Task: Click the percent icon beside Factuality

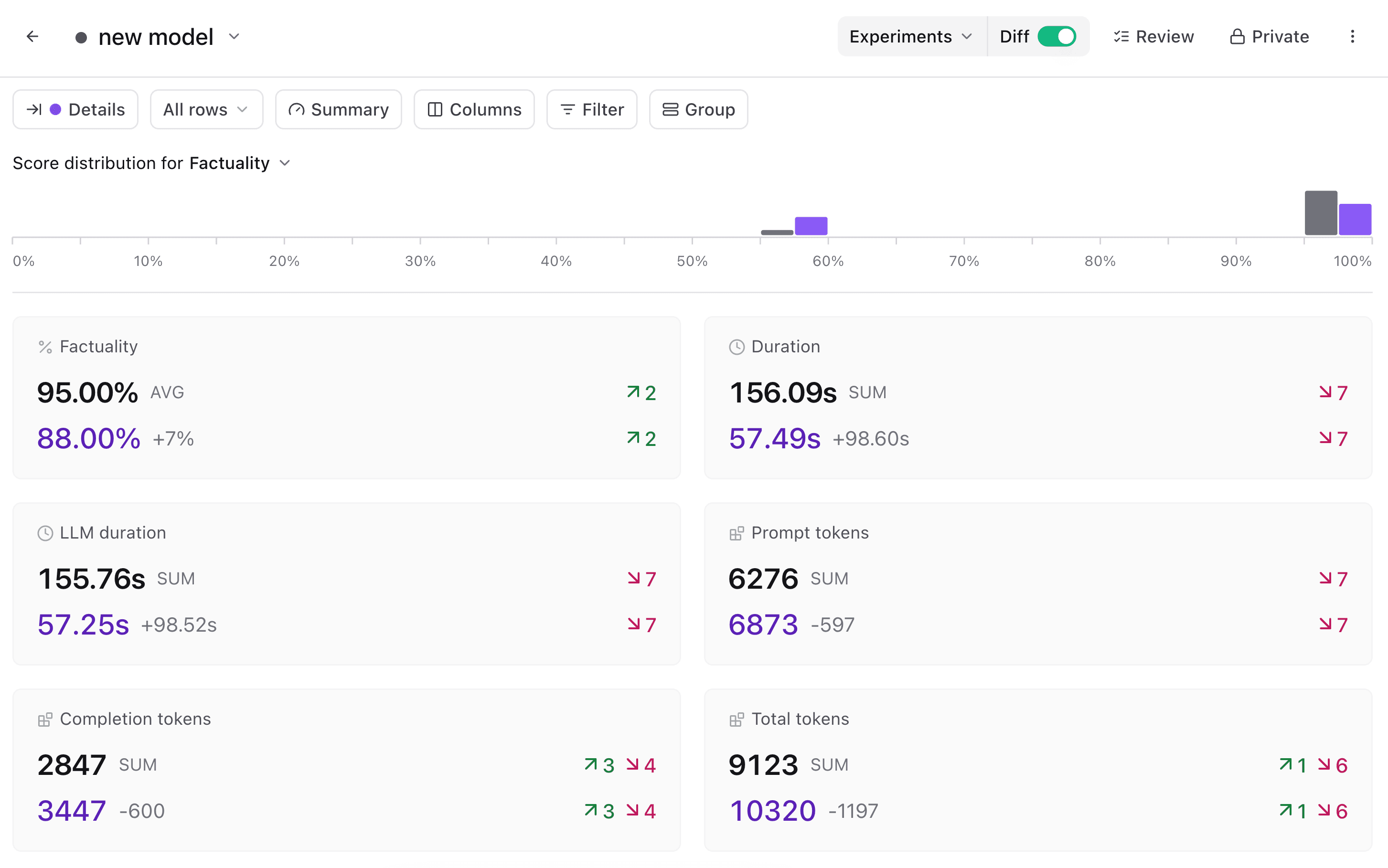Action: [x=45, y=347]
